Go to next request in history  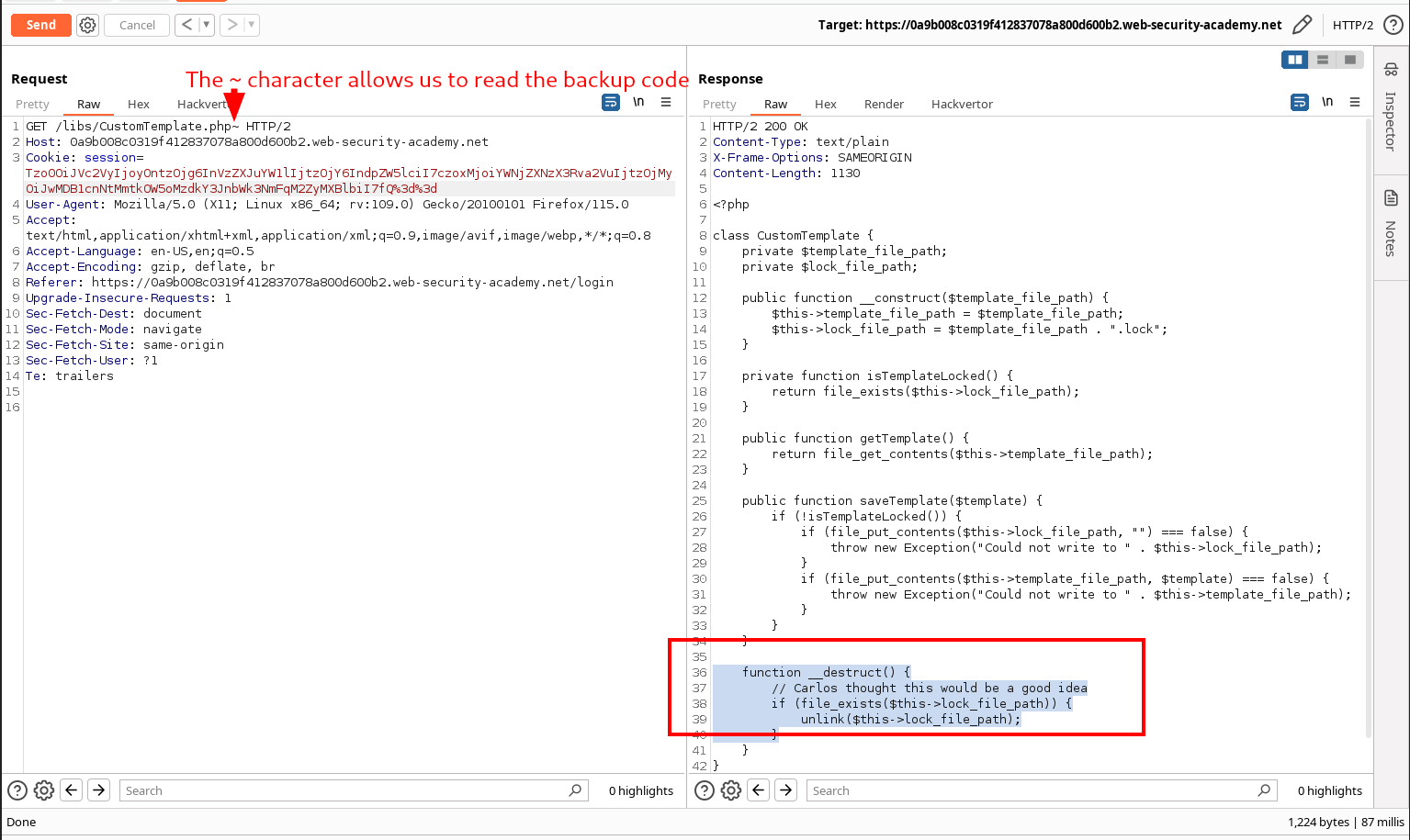[x=232, y=25]
